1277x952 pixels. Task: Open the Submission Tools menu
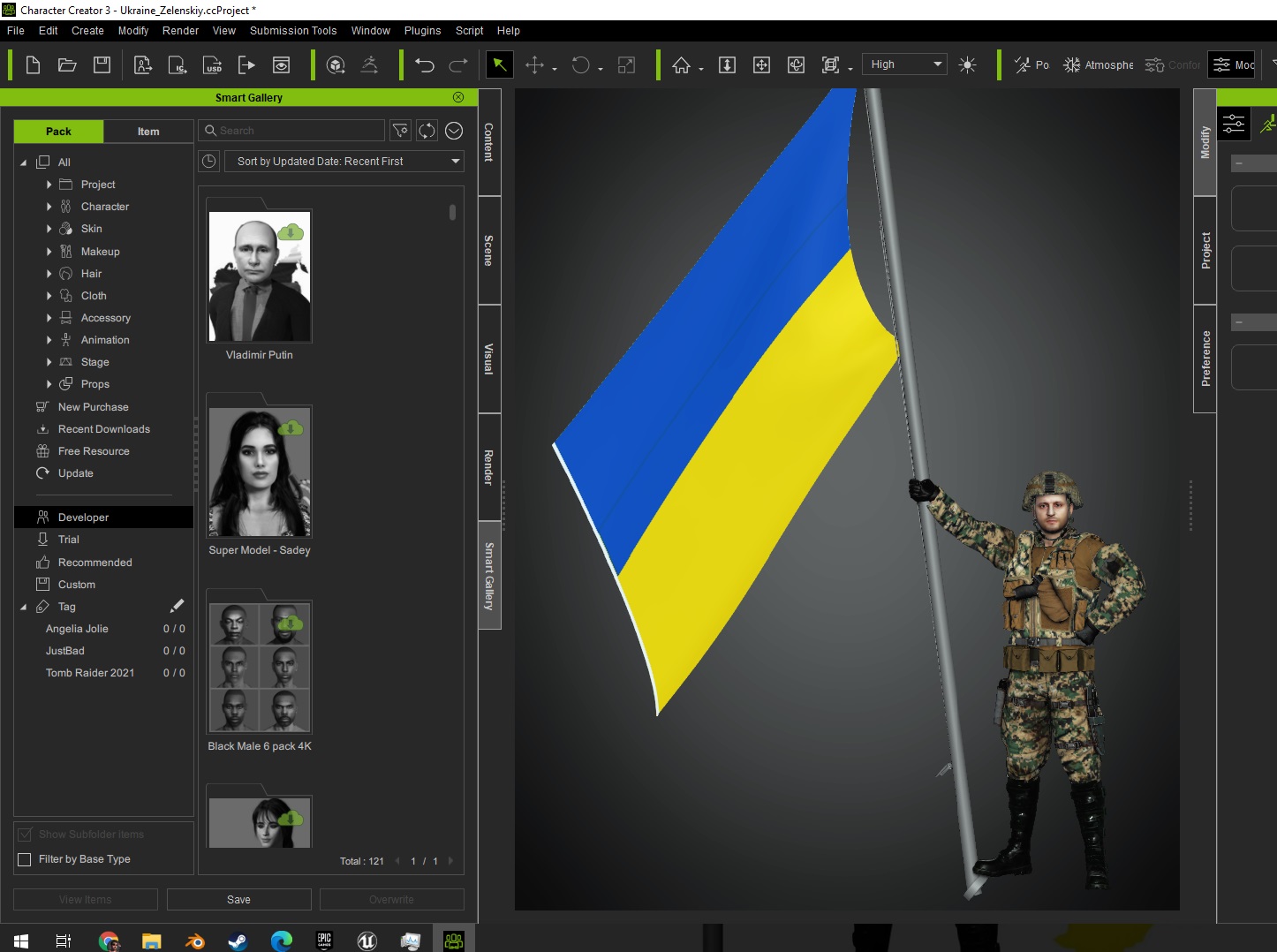(x=293, y=30)
